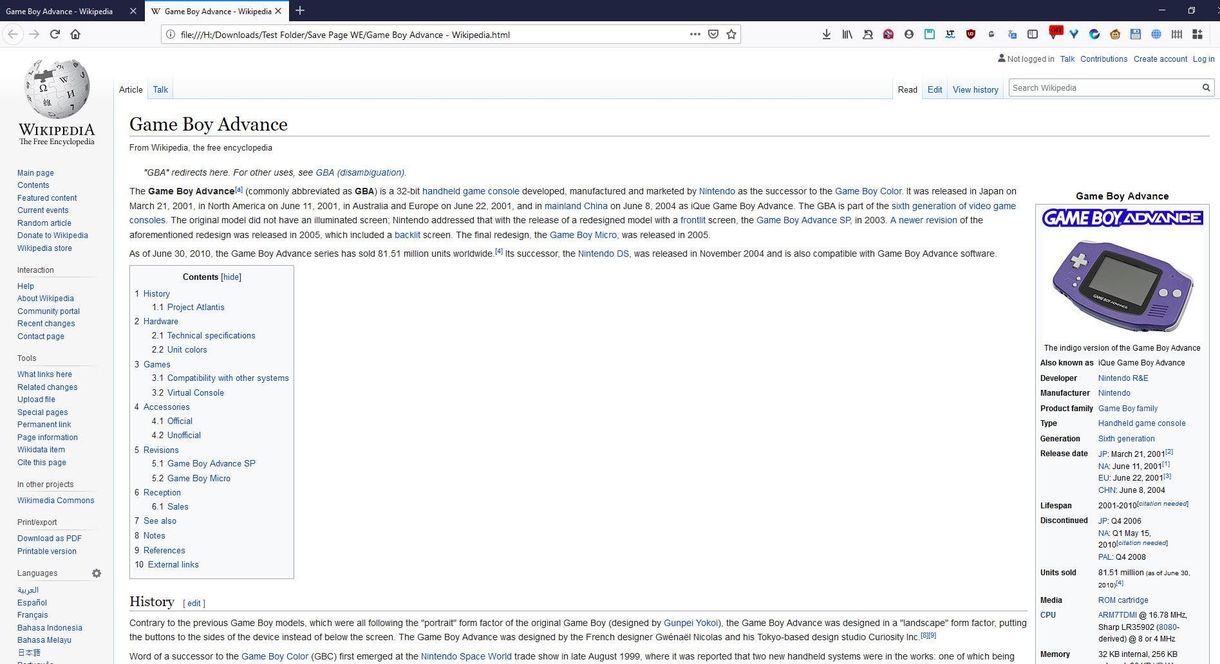The height and width of the screenshot is (664, 1220).
Task: Open a new tab with the plus button
Action: (x=300, y=11)
